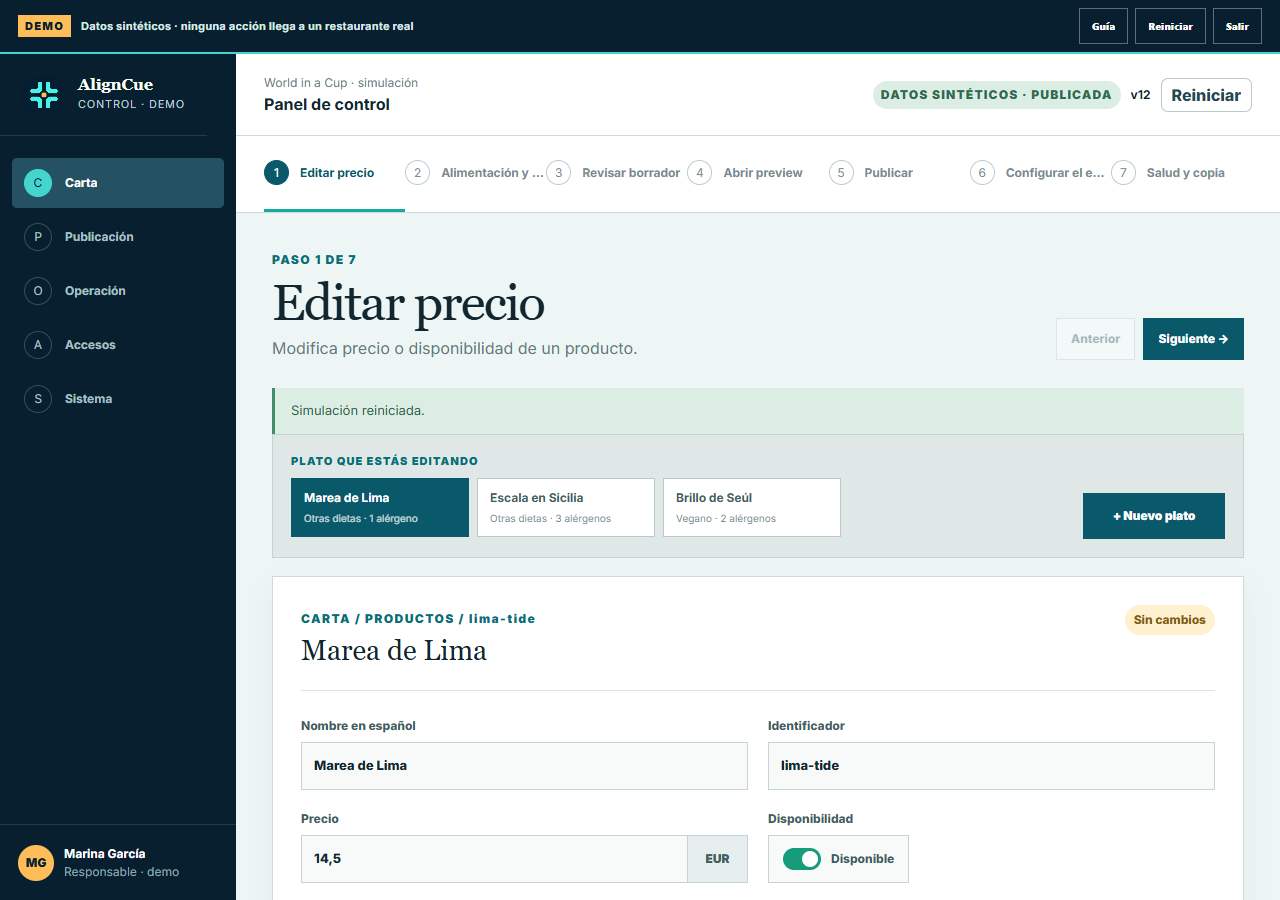Viewport: 1280px width, 900px height.
Task: Go to step 3 Revisar borrador
Action: coord(616,173)
